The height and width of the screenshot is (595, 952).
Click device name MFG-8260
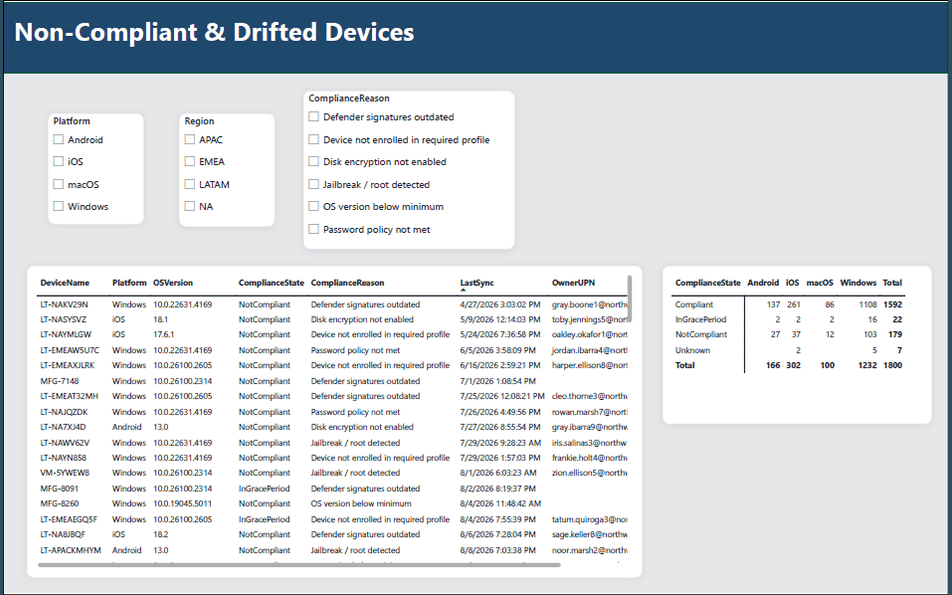pyautogui.click(x=60, y=503)
